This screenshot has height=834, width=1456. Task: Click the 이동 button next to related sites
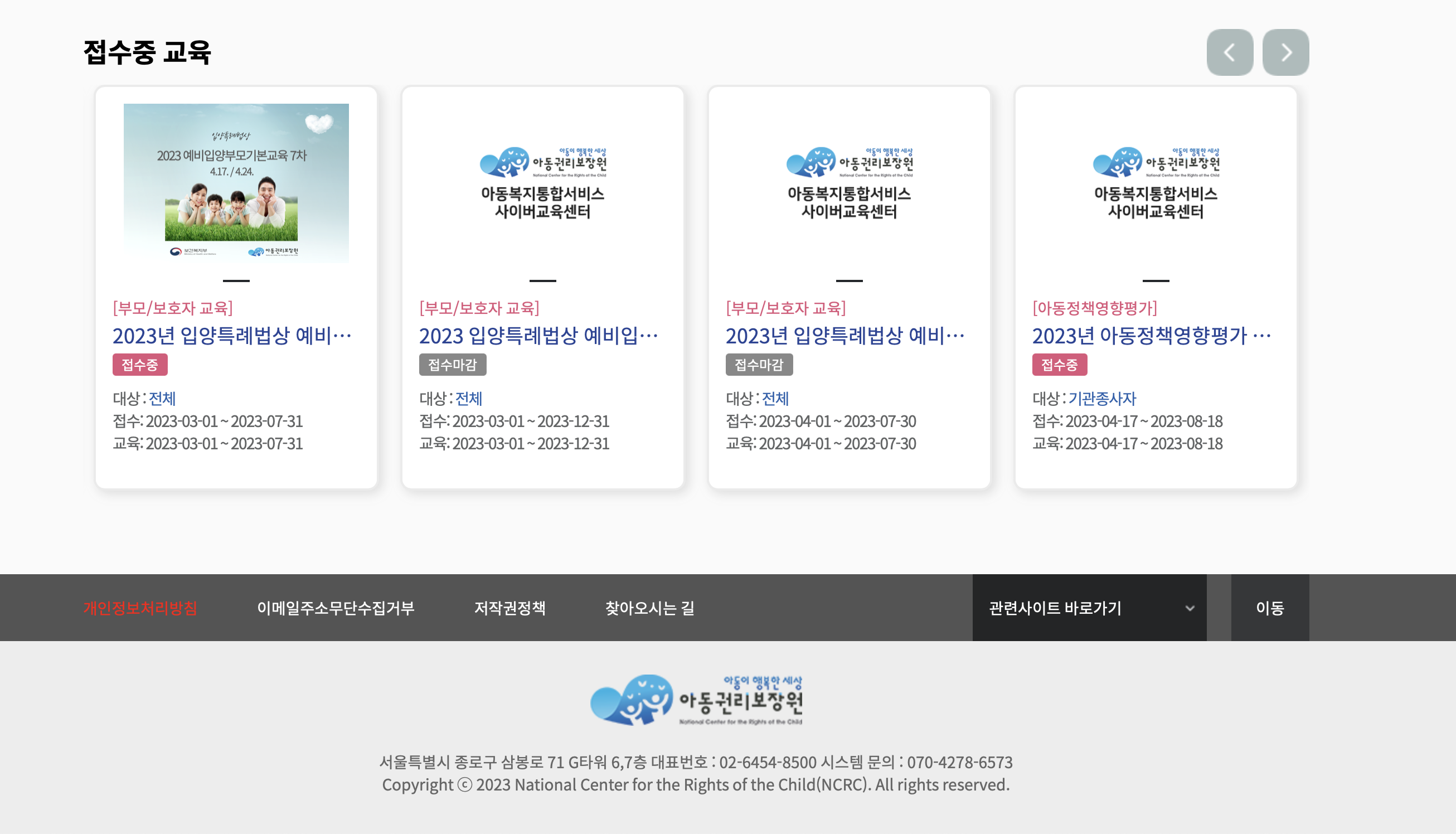(x=1270, y=608)
